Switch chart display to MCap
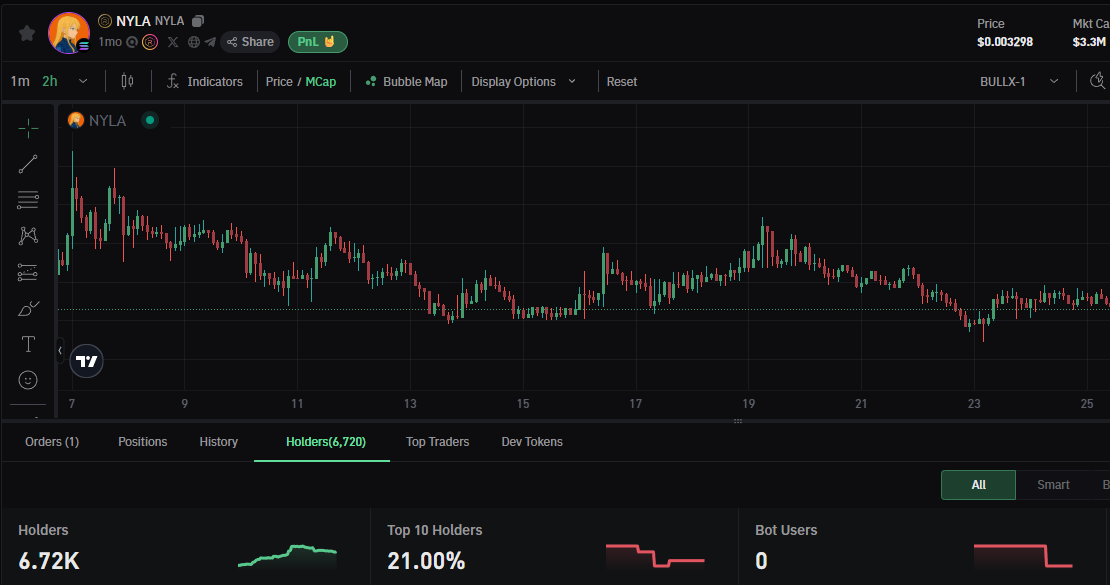The image size is (1110, 585). pos(321,81)
